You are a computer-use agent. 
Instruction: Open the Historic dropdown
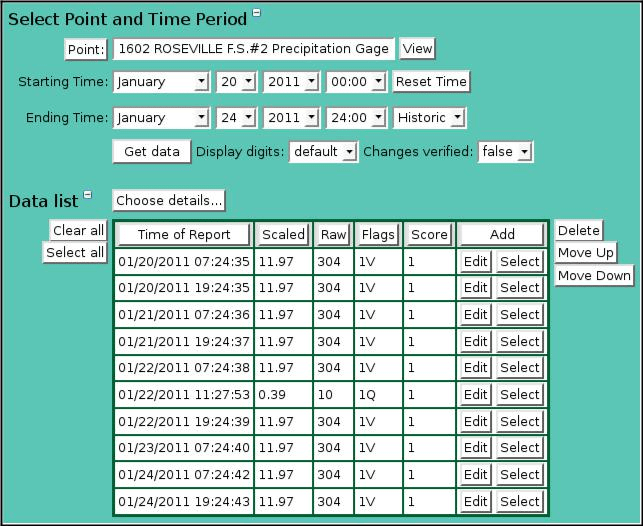pyautogui.click(x=429, y=118)
